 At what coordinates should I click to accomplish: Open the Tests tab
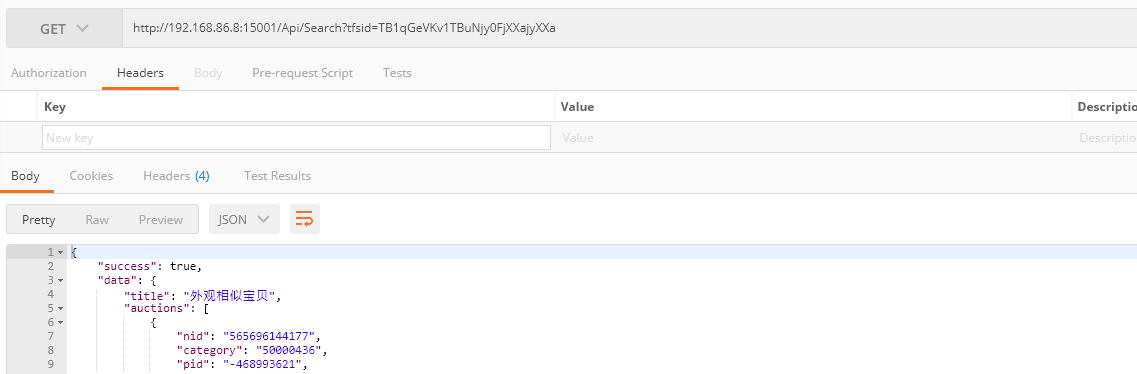point(397,72)
